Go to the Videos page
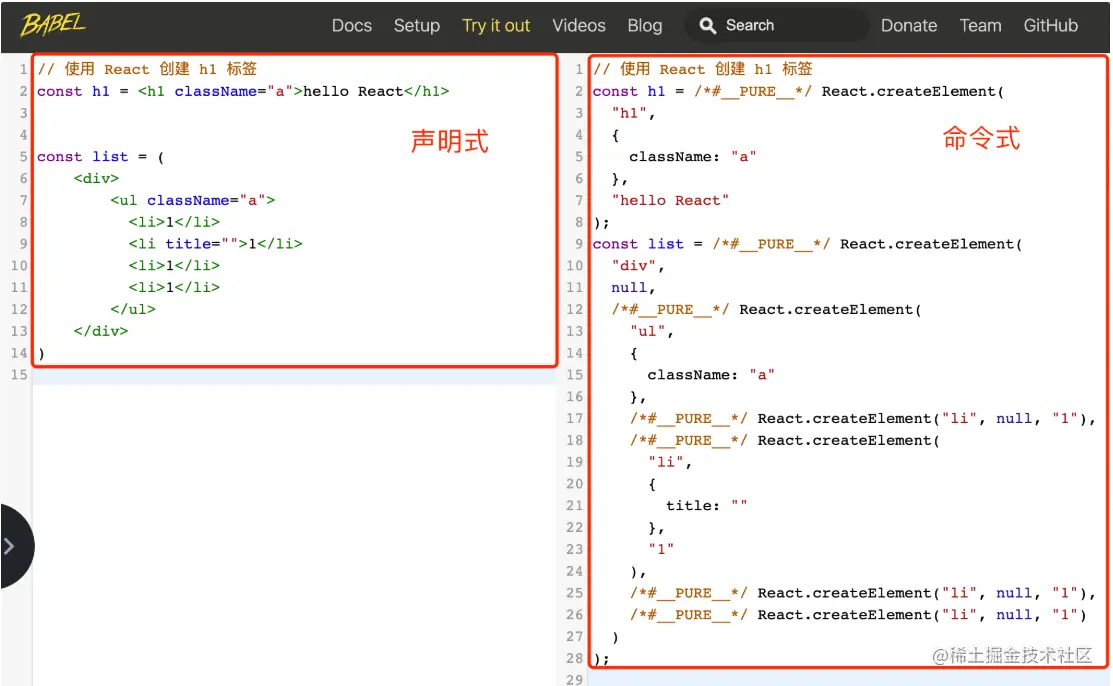The image size is (1113, 686). tap(579, 26)
